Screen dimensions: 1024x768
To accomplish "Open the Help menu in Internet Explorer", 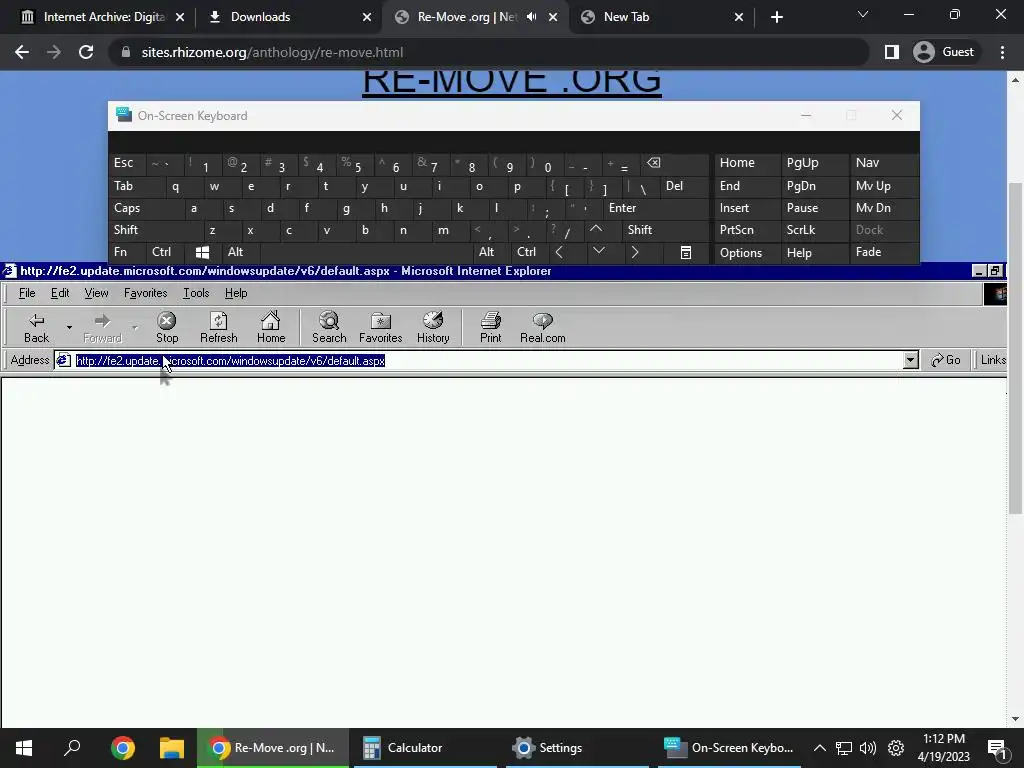I will click(236, 293).
